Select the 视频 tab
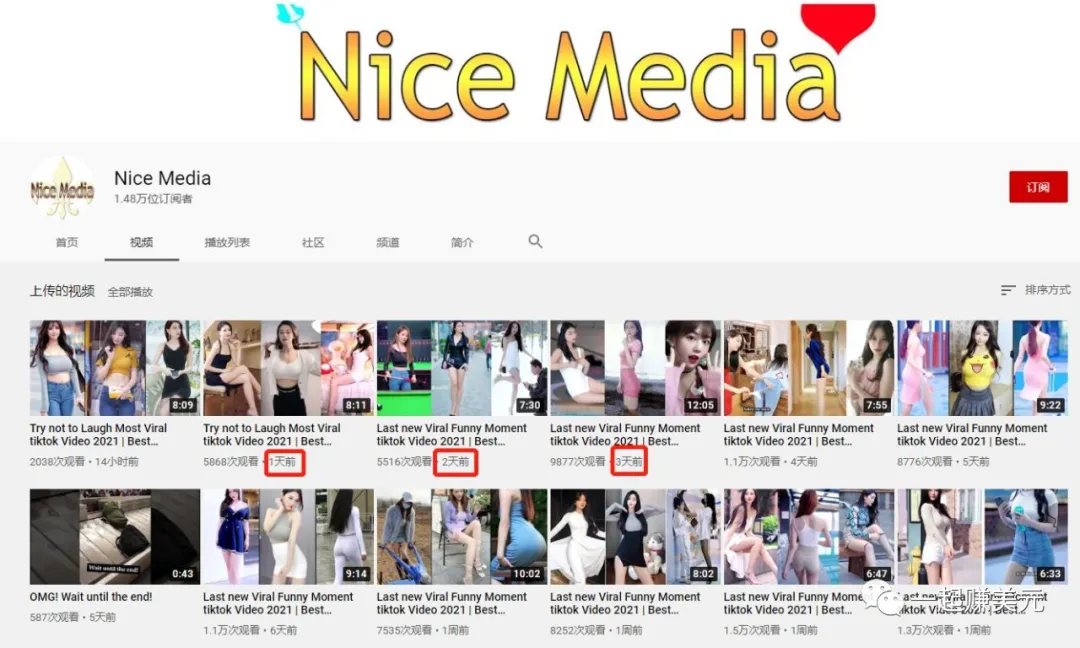 pos(141,242)
